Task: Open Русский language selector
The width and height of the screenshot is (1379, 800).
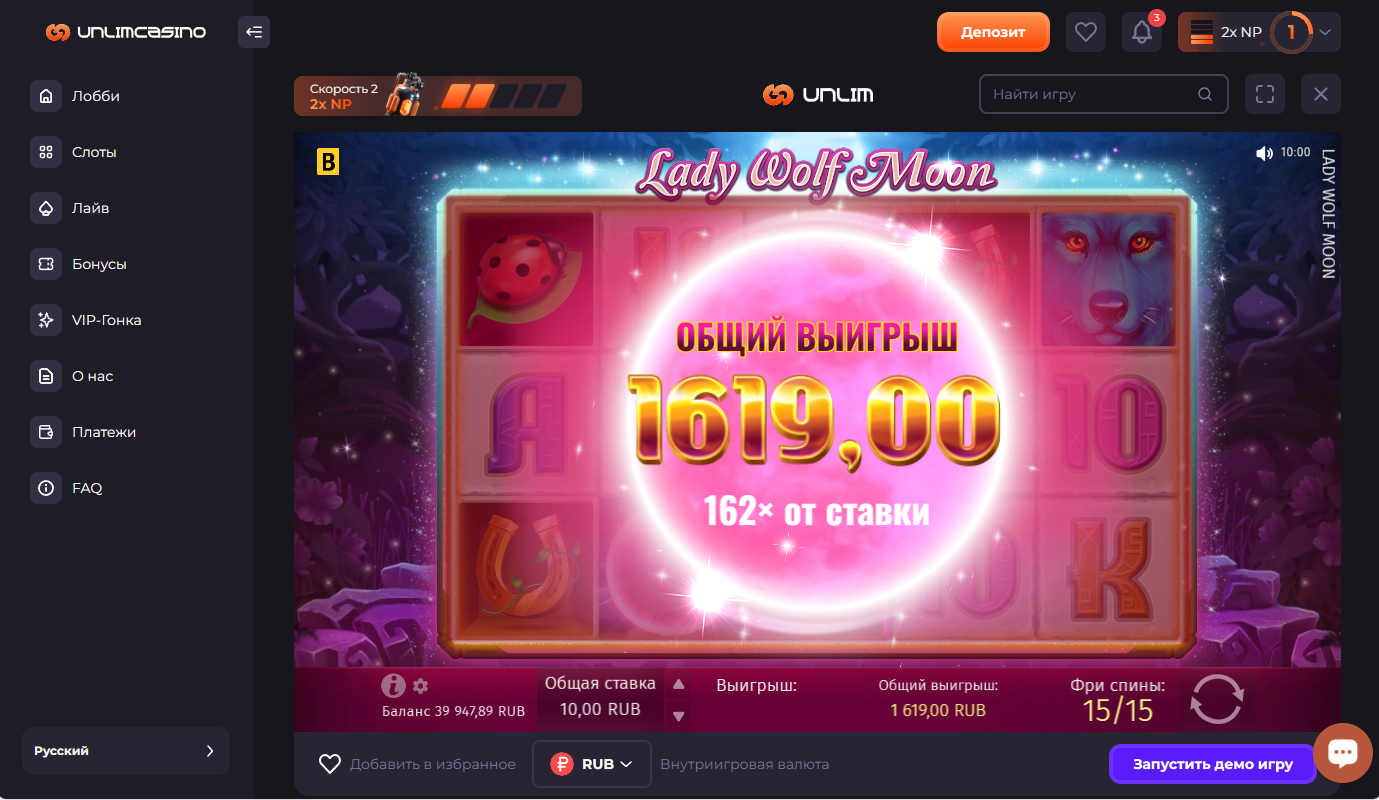Action: pyautogui.click(x=126, y=751)
